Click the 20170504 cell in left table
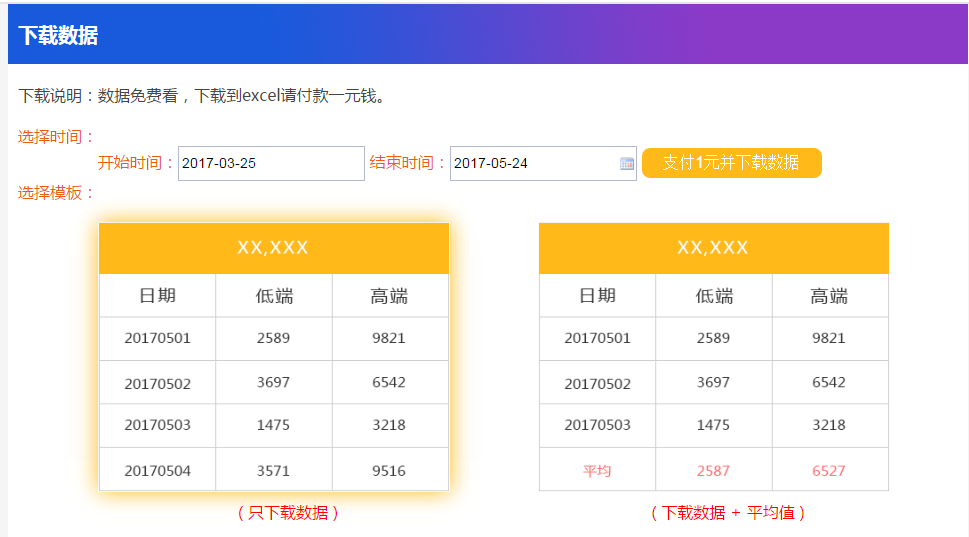This screenshot has width=969, height=537. click(x=158, y=471)
